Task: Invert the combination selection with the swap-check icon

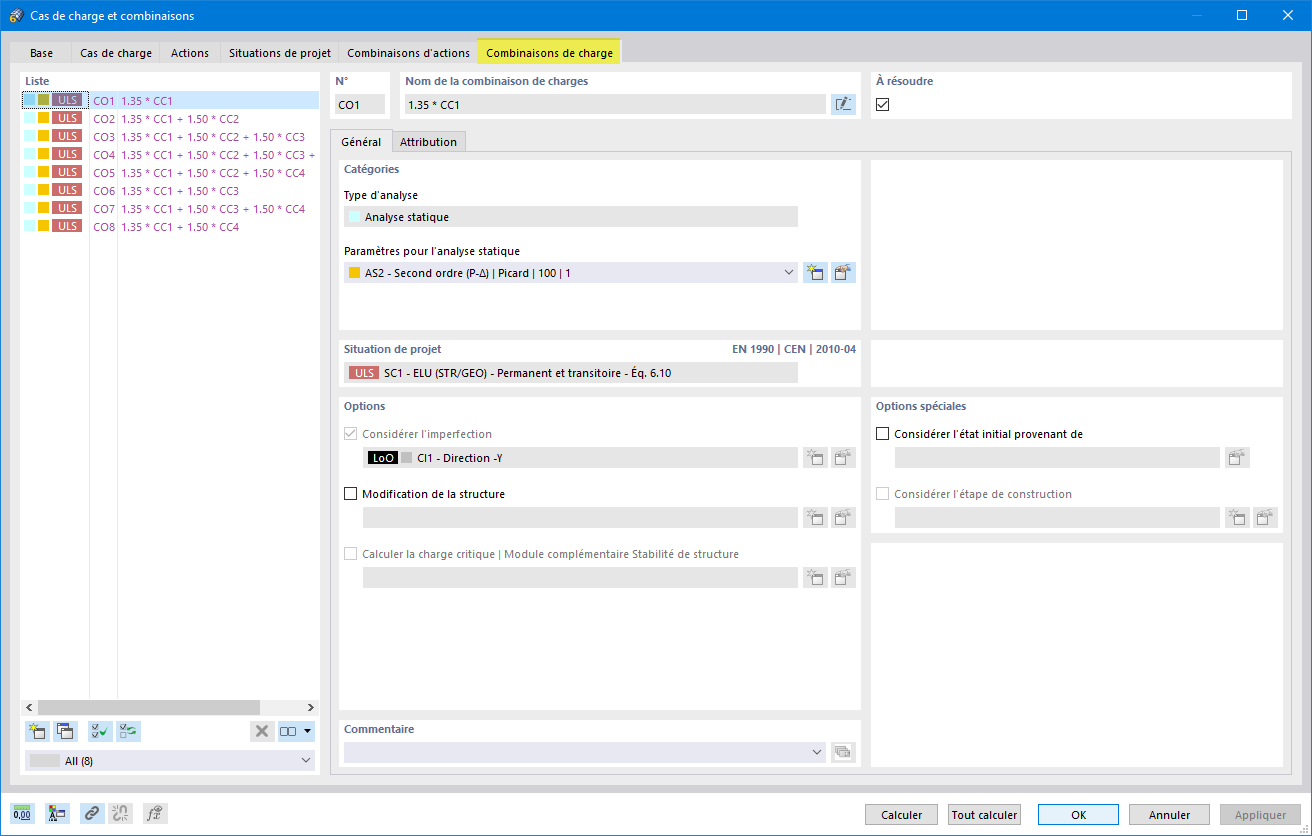Action: [x=128, y=731]
